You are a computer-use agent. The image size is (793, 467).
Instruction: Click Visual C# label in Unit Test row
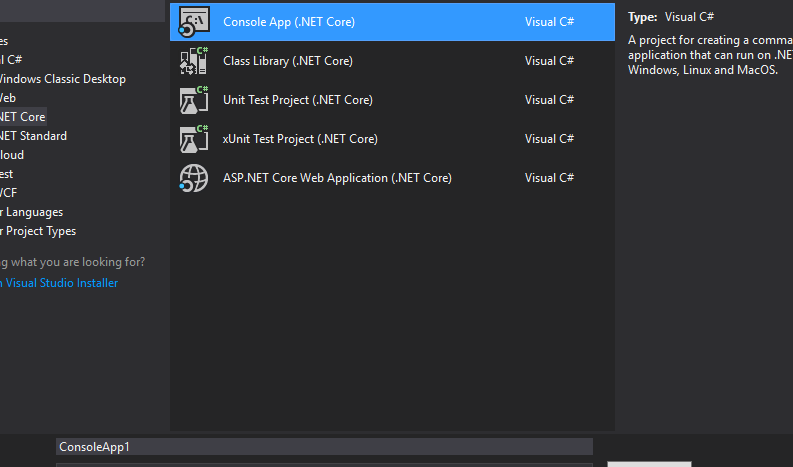coord(549,100)
